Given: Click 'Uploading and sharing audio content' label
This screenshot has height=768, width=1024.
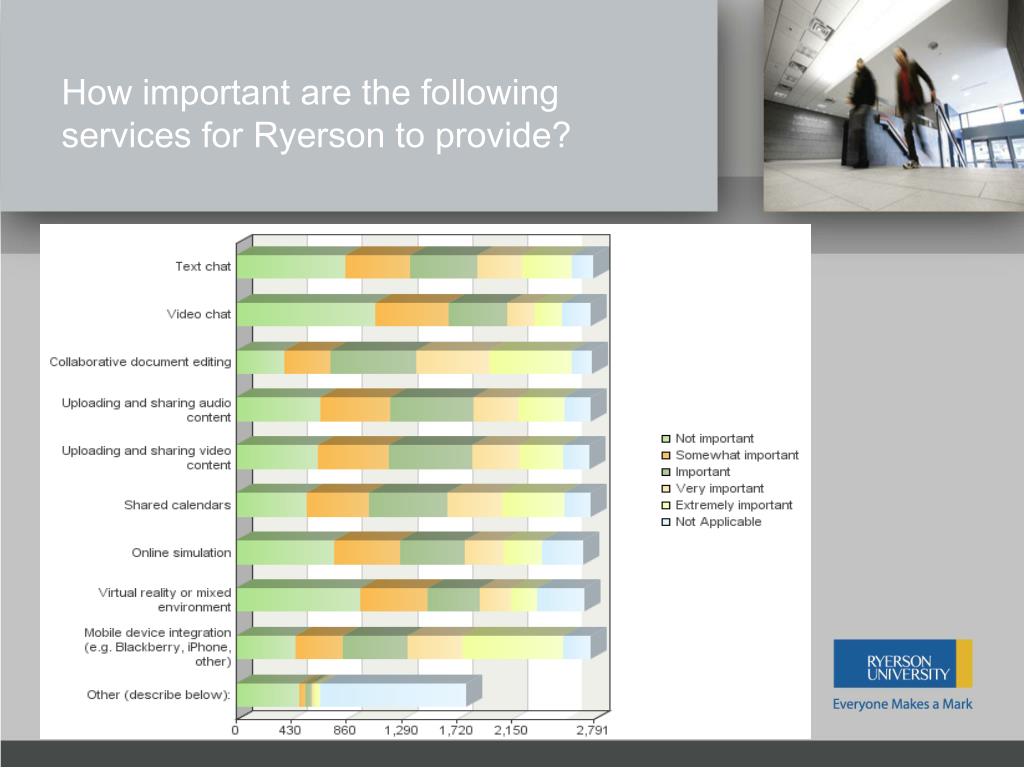Looking at the screenshot, I should point(146,410).
